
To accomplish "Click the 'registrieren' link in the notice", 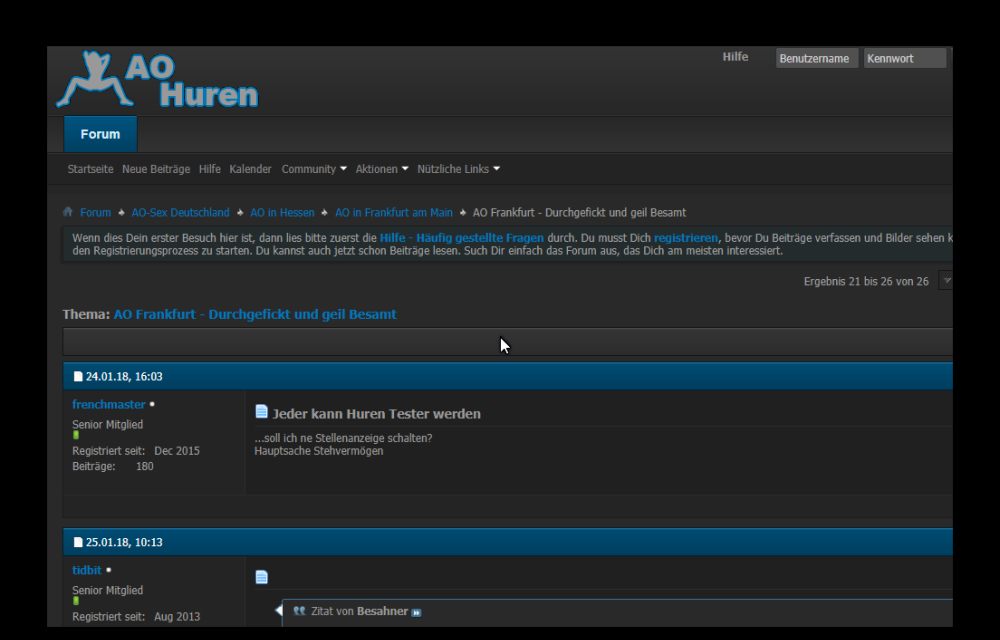I will click(685, 238).
